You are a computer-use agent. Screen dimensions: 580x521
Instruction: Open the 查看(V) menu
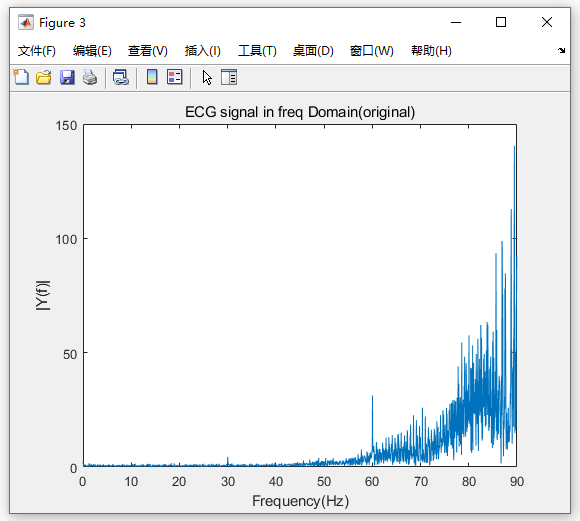click(148, 51)
